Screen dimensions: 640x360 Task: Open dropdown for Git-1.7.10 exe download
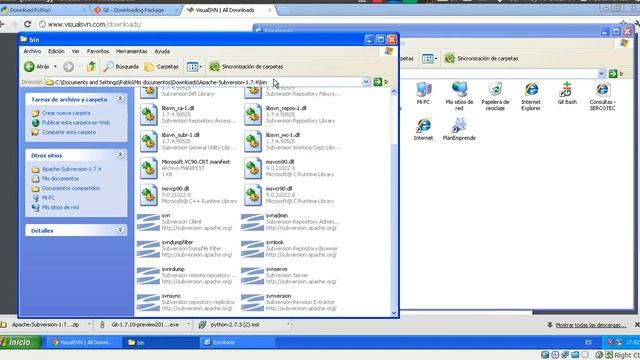[189, 325]
